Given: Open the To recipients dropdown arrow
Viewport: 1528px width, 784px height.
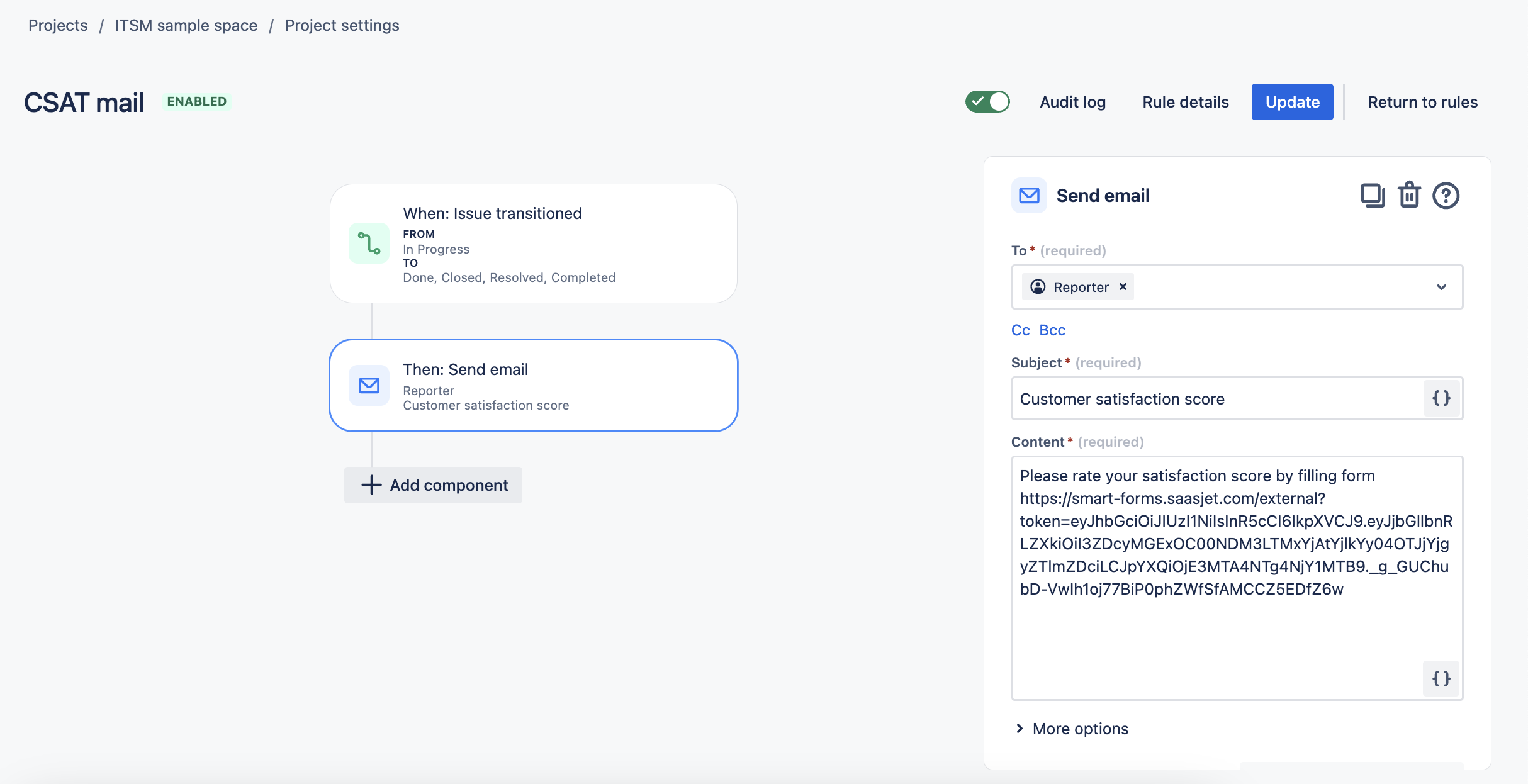Looking at the screenshot, I should (1441, 287).
